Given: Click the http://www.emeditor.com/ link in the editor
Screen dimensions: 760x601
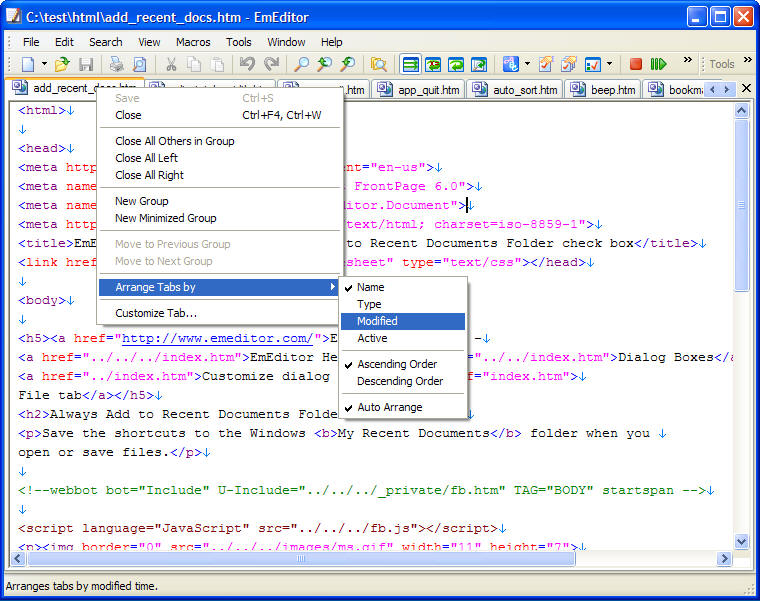Looking at the screenshot, I should [x=217, y=338].
